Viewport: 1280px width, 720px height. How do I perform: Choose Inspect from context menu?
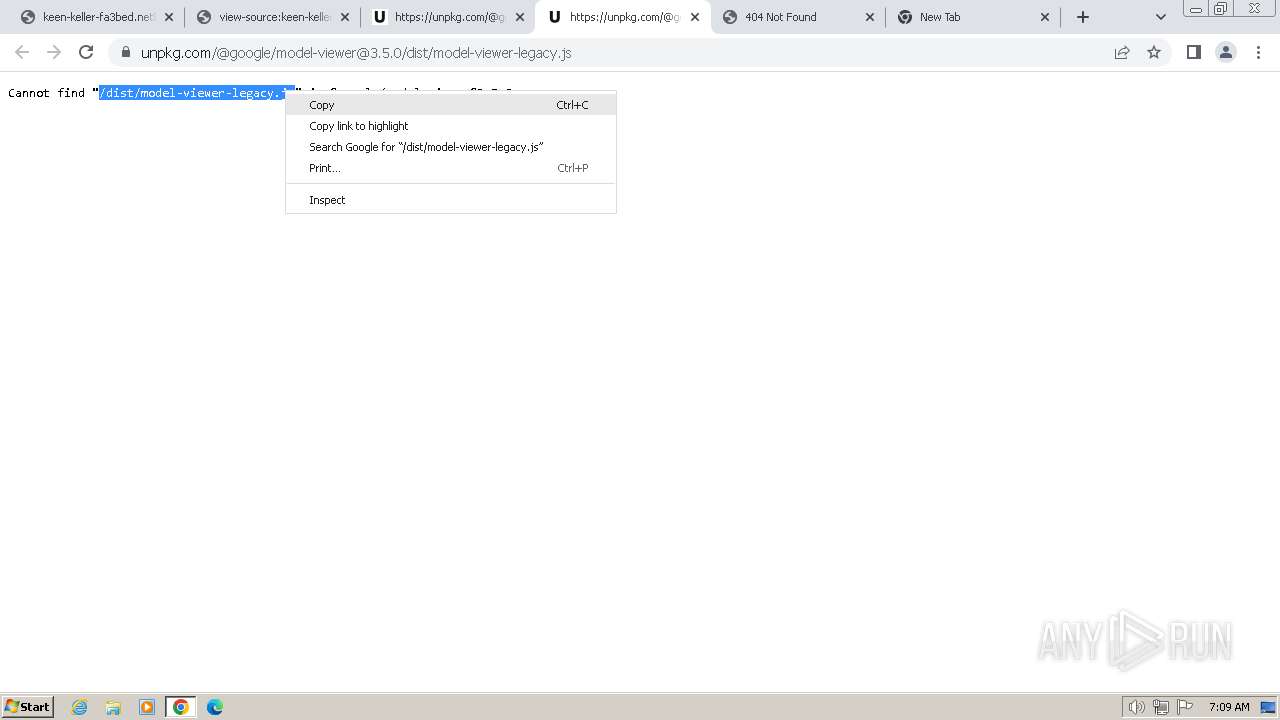pos(451,200)
